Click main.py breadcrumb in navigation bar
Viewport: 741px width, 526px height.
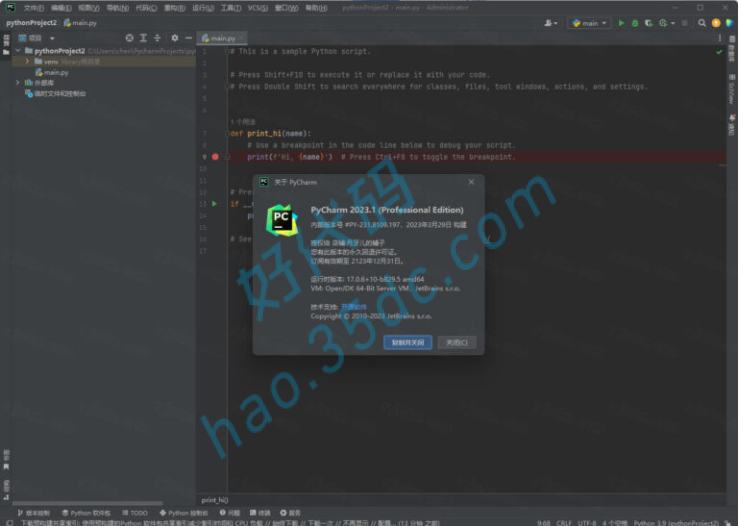point(80,23)
